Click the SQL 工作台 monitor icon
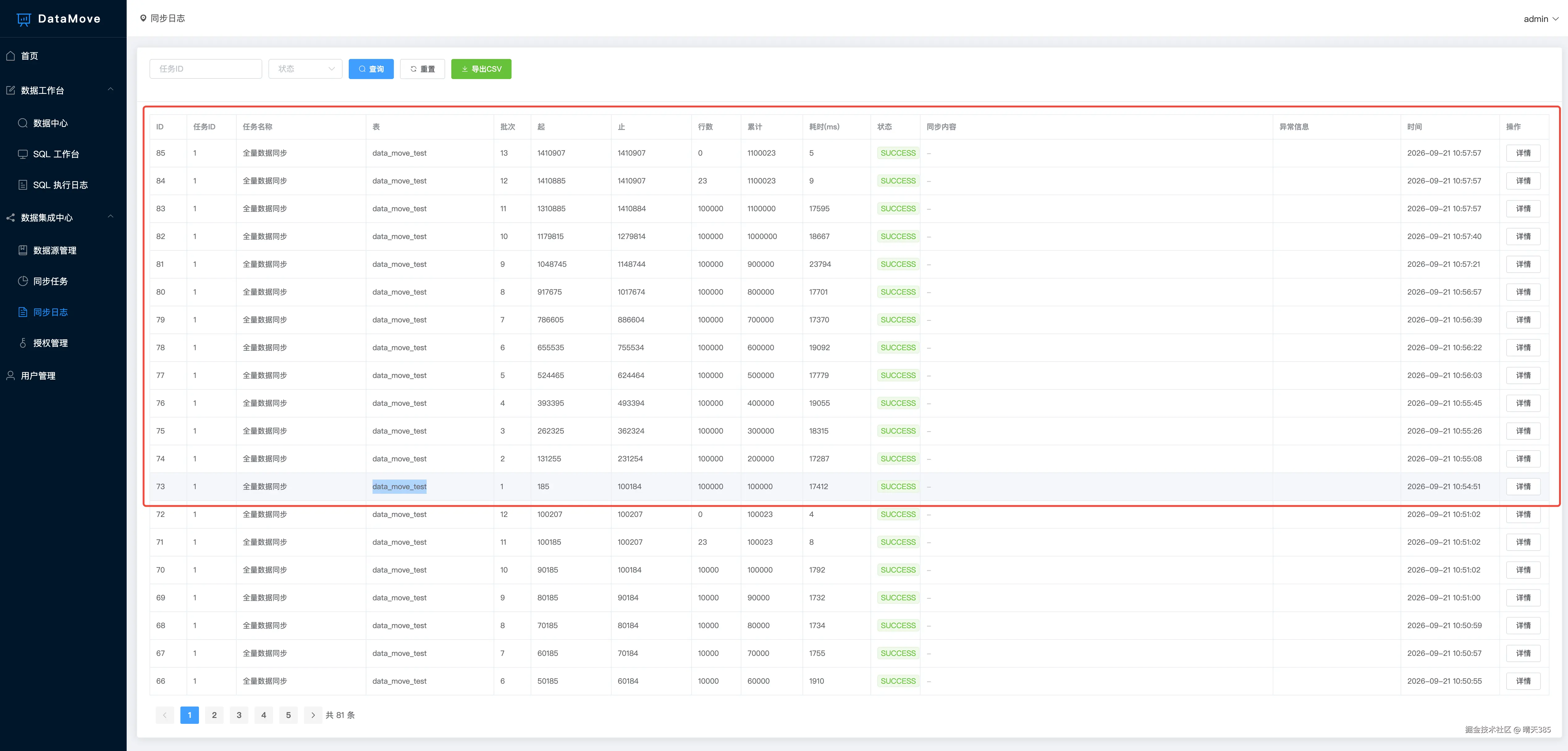Image resolution: width=1568 pixels, height=751 pixels. tap(23, 154)
